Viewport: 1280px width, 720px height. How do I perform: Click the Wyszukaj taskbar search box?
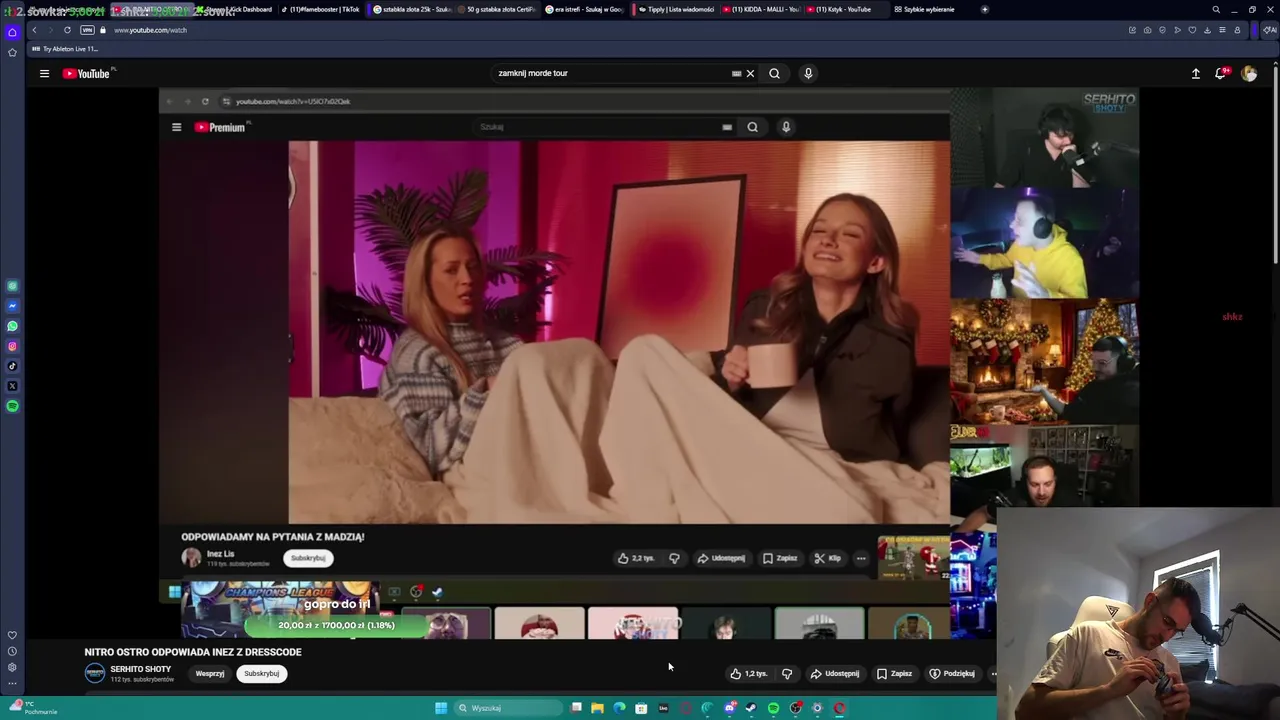[509, 708]
